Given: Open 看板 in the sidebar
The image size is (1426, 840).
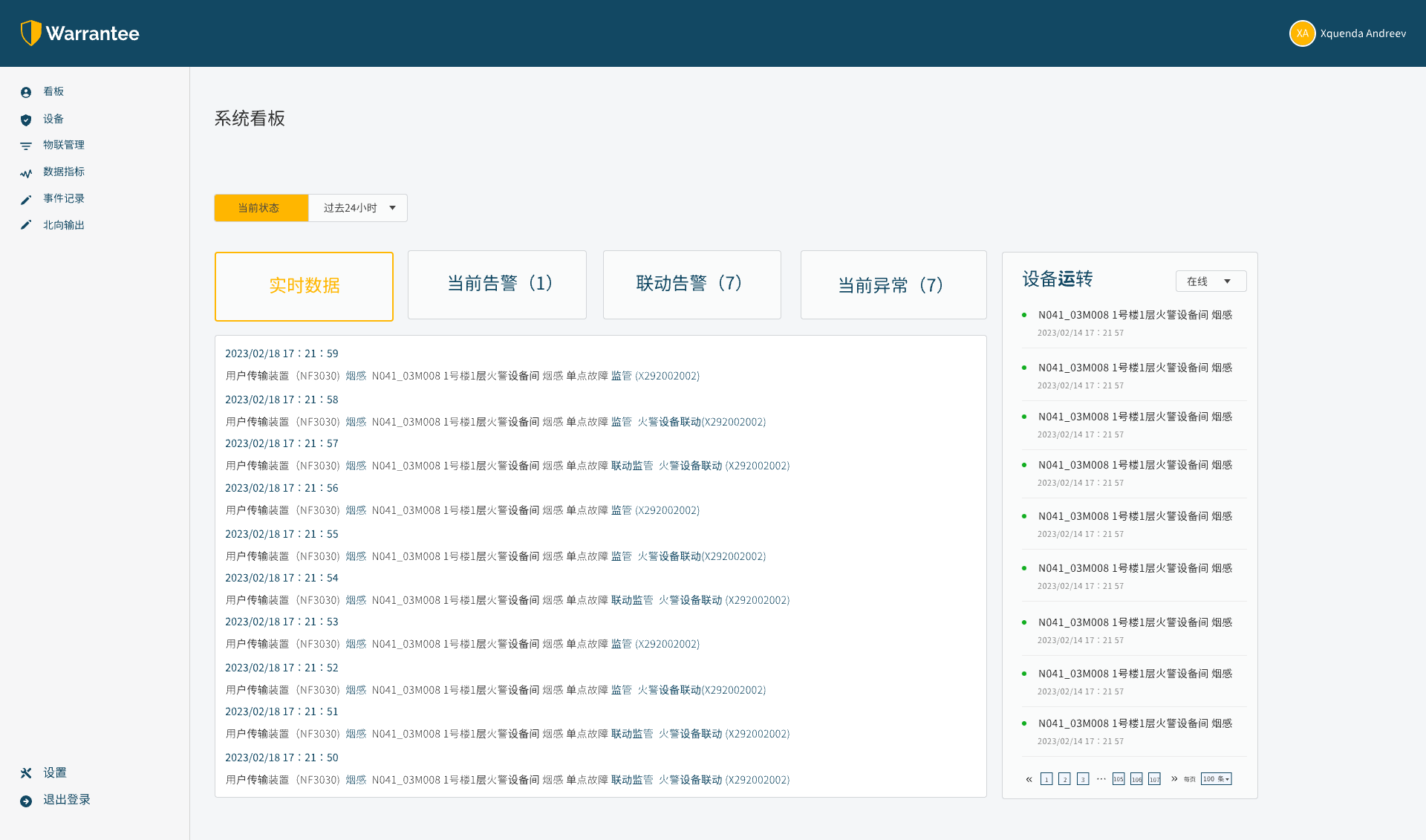Looking at the screenshot, I should click(x=53, y=91).
